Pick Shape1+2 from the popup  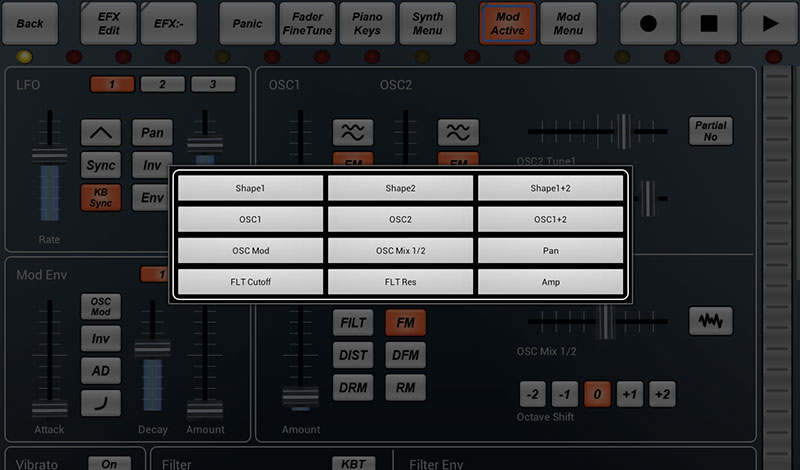pyautogui.click(x=551, y=188)
